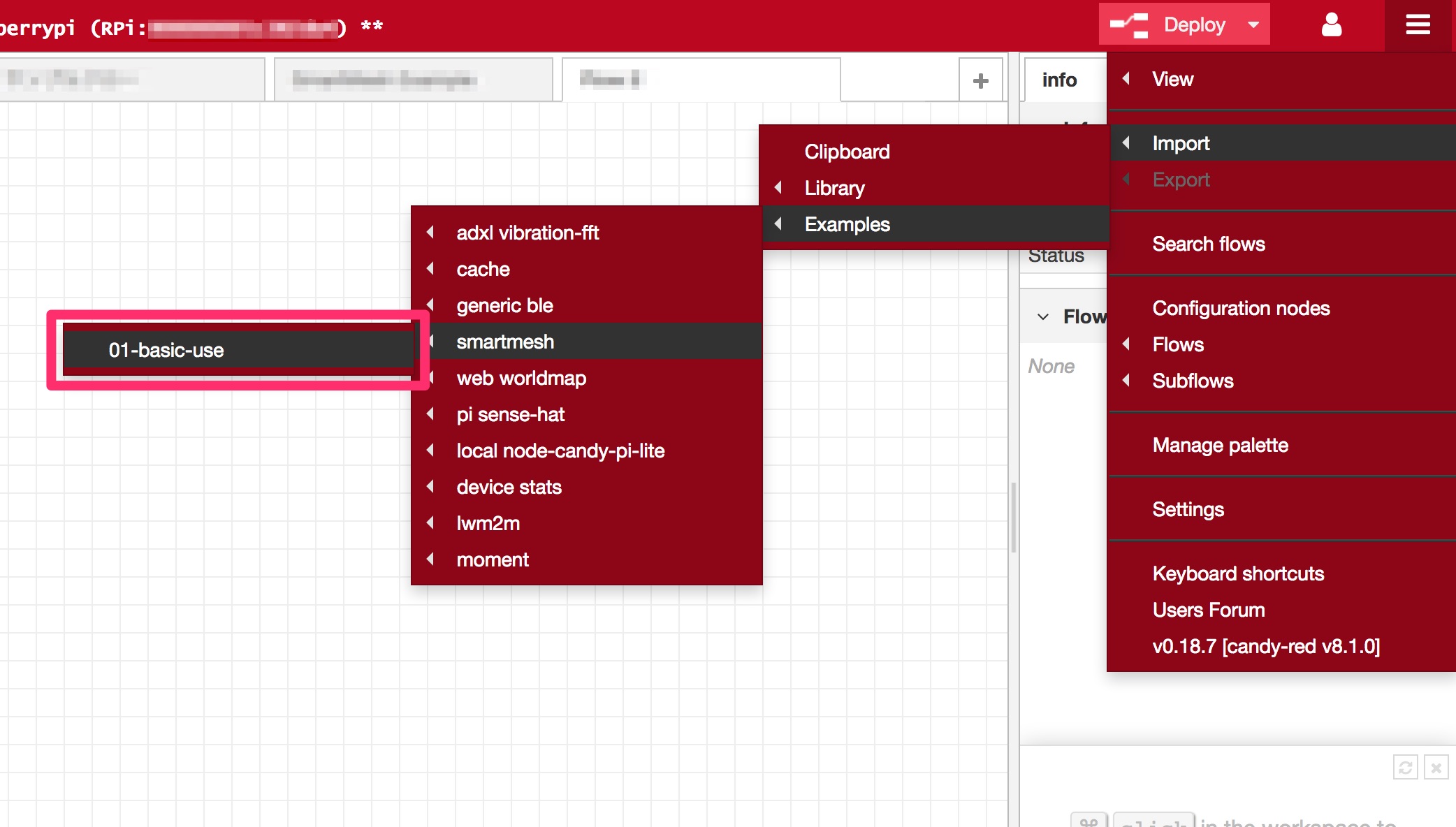Open the user account icon
Image resolution: width=1456 pixels, height=827 pixels.
1332,25
